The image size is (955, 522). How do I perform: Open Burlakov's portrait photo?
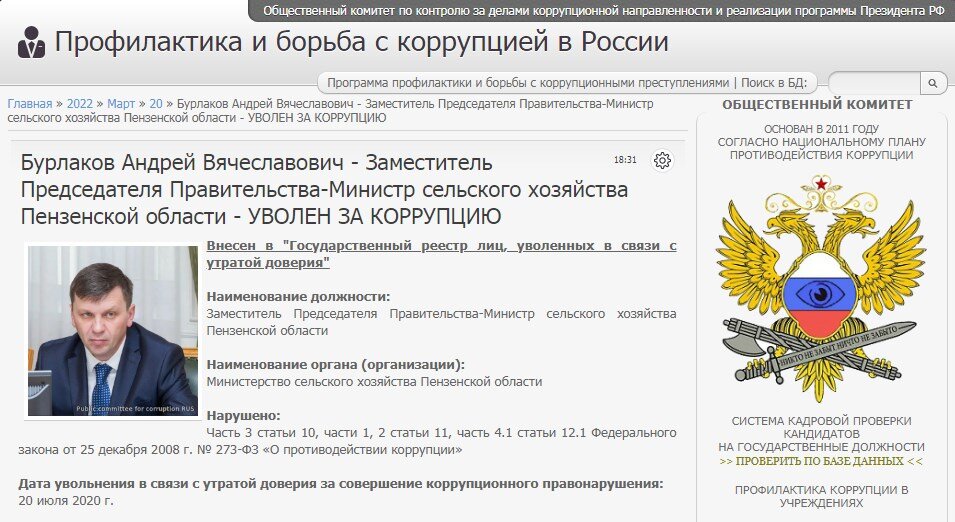(x=113, y=331)
